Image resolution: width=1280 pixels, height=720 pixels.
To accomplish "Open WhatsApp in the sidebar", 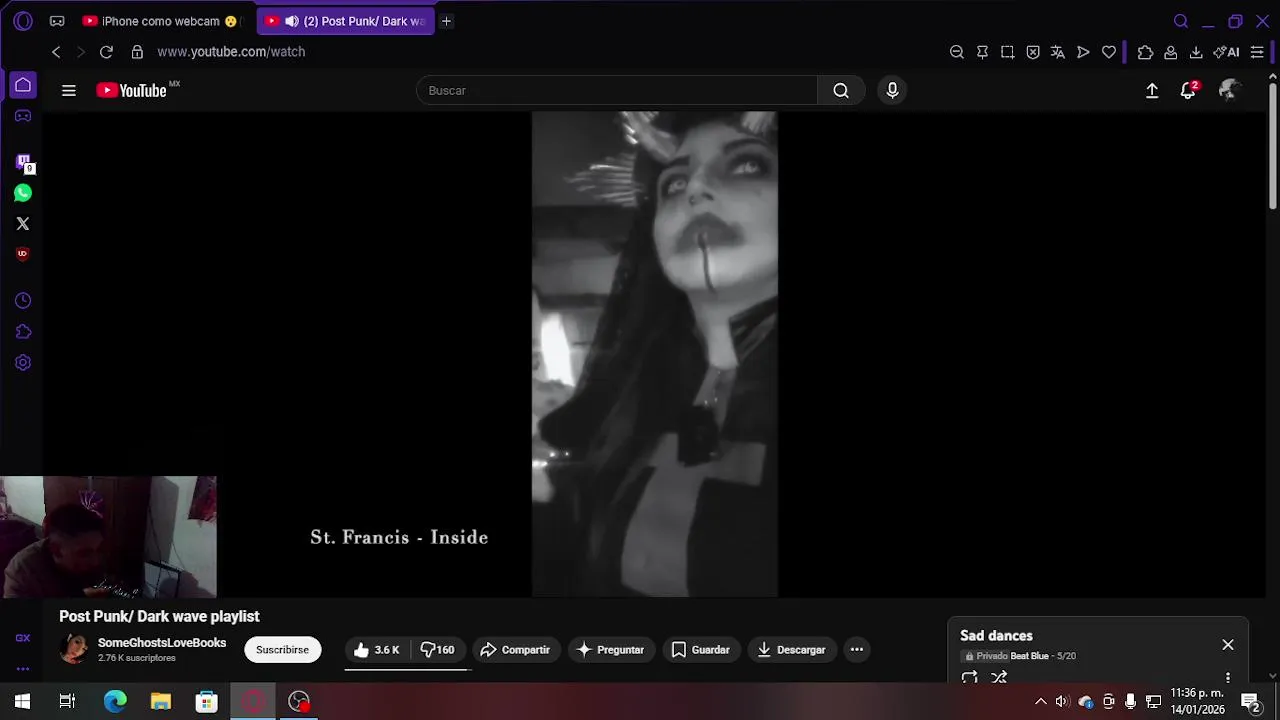I will point(23,193).
